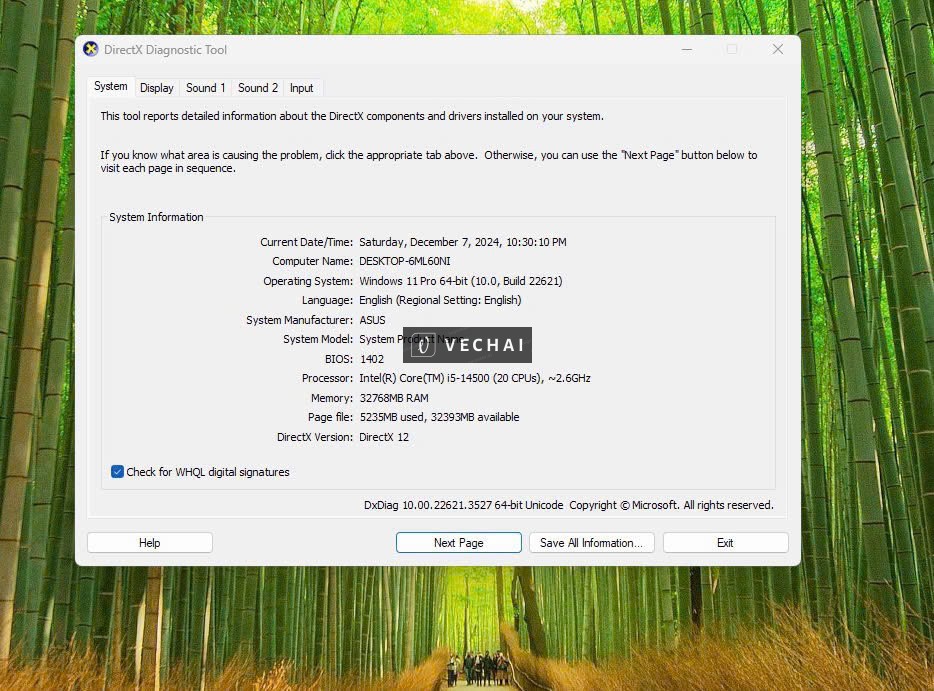Select the System tab

tap(111, 87)
